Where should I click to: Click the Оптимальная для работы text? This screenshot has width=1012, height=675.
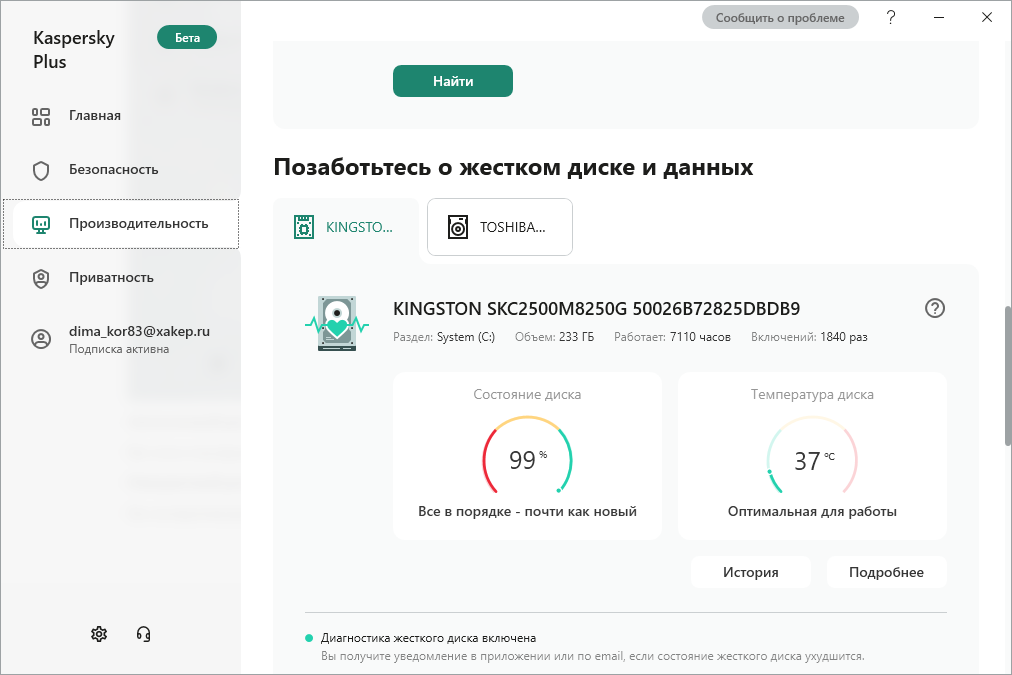click(812, 512)
